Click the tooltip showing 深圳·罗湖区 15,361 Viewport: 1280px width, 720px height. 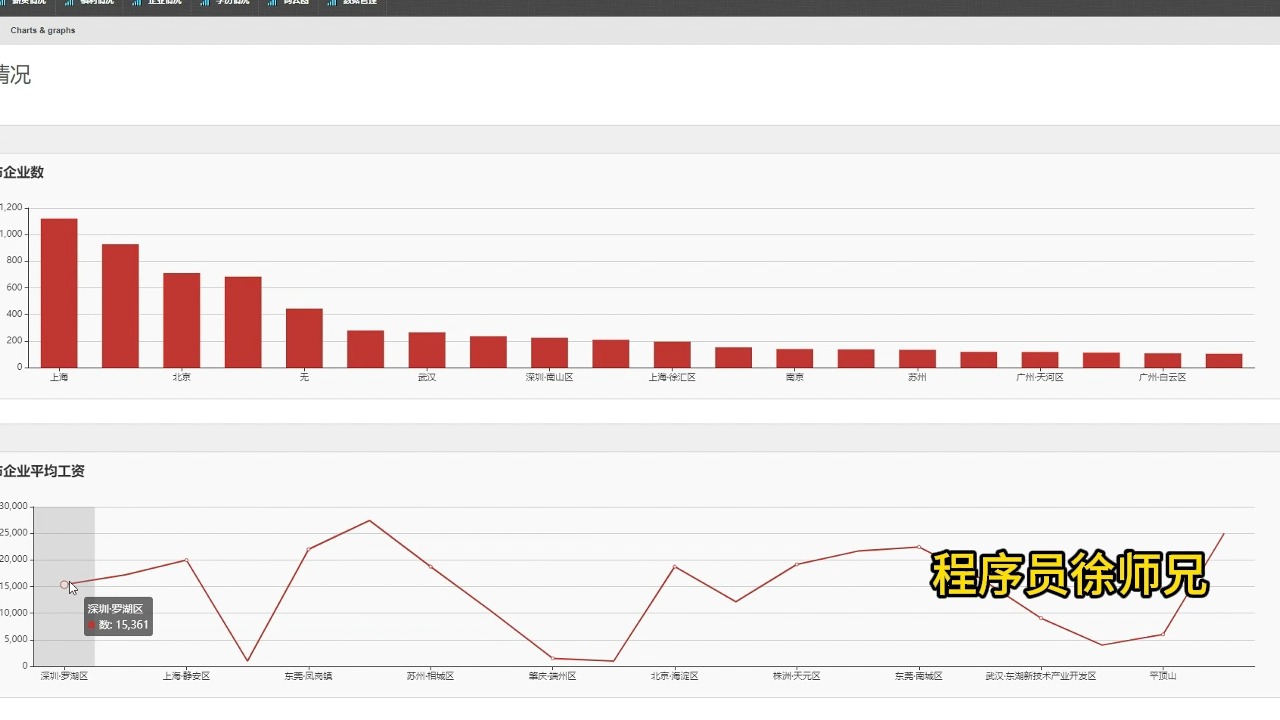coord(118,616)
